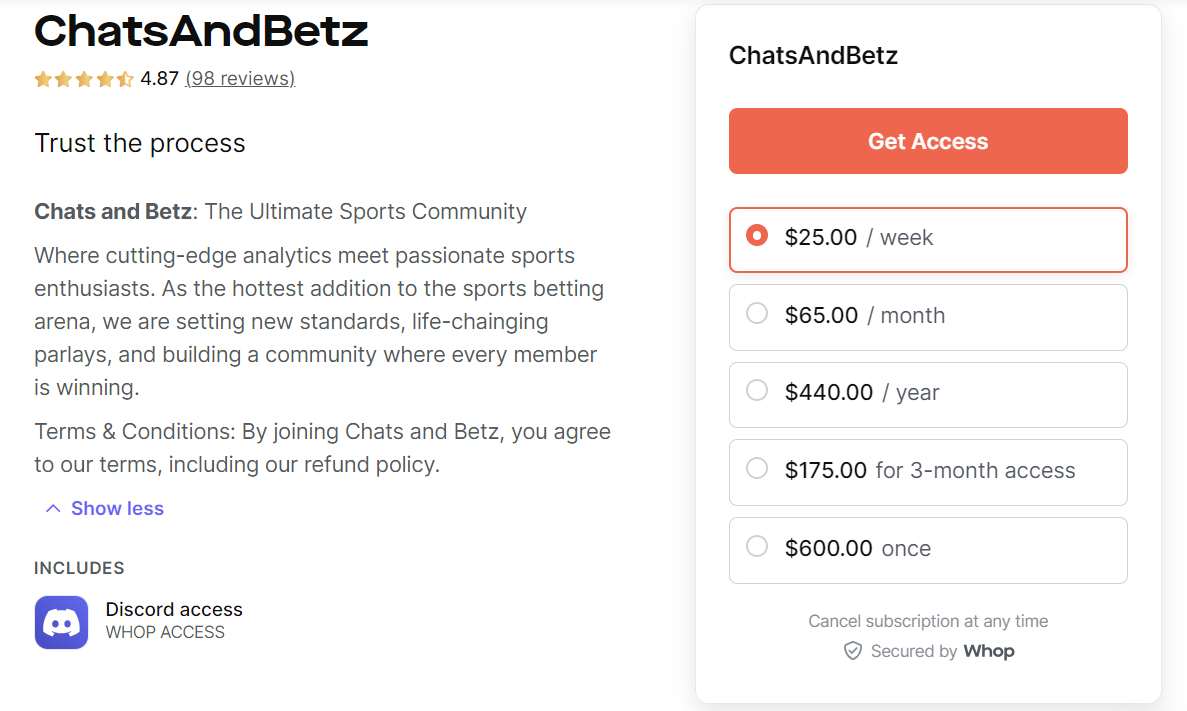
Task: Click the Whop logo text
Action: [x=989, y=651]
